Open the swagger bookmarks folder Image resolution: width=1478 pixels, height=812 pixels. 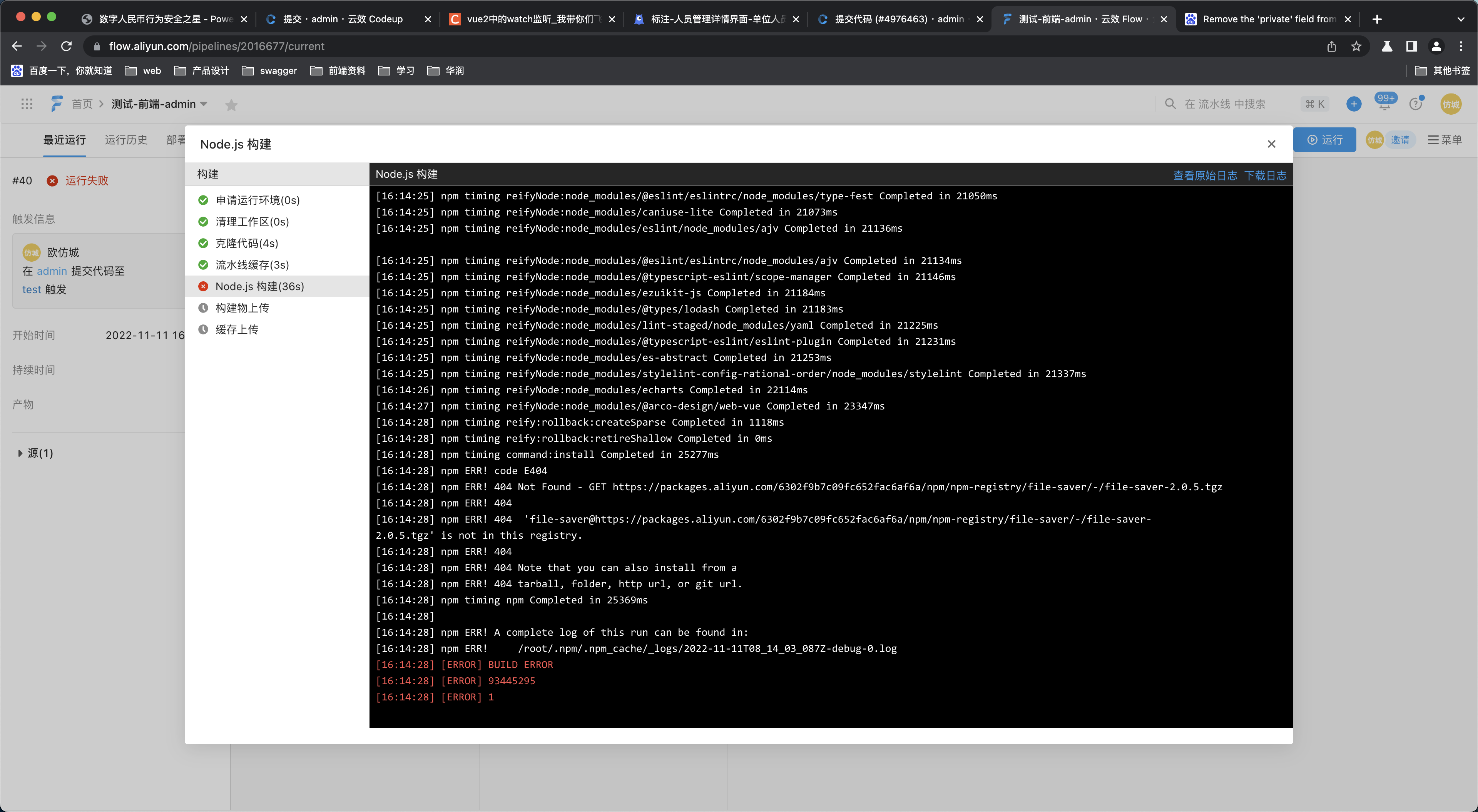(269, 70)
